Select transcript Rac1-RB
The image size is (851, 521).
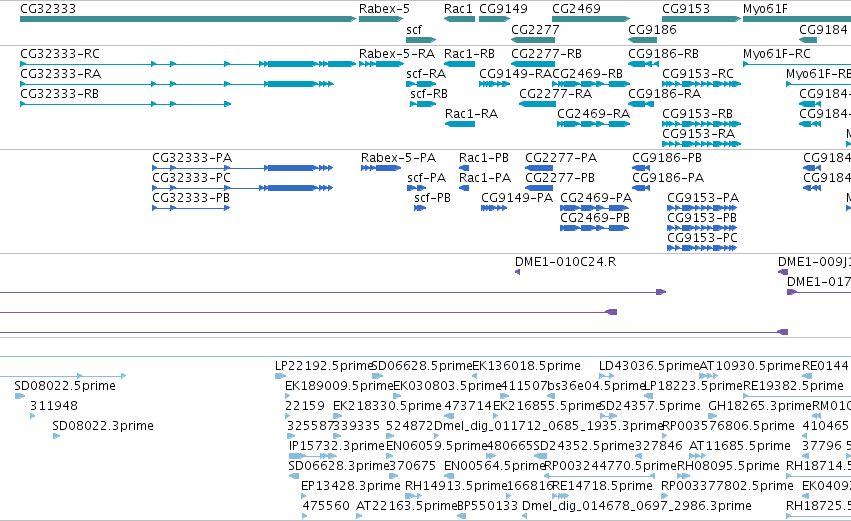tap(469, 54)
